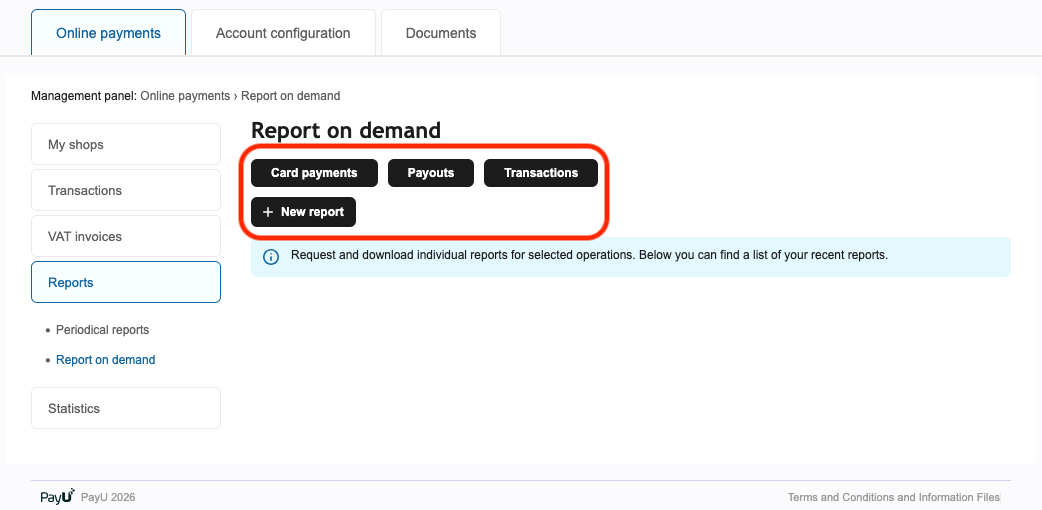Click Management panel in the breadcrumb
1042x510 pixels.
(83, 96)
